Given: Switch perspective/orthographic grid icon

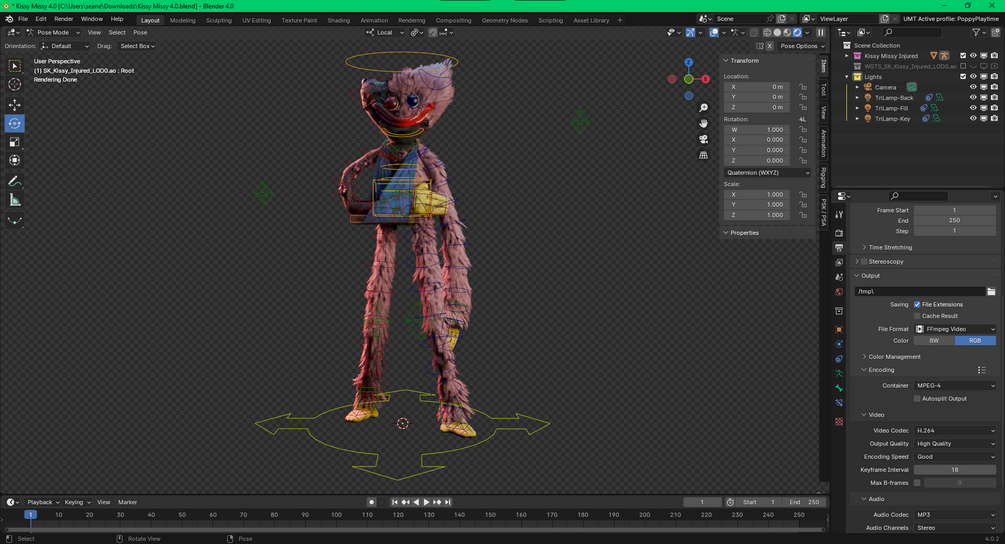Looking at the screenshot, I should [x=703, y=155].
